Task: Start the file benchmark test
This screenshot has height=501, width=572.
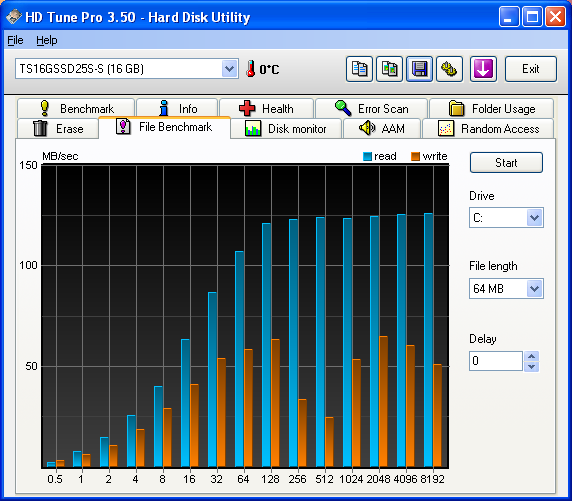Action: 506,163
